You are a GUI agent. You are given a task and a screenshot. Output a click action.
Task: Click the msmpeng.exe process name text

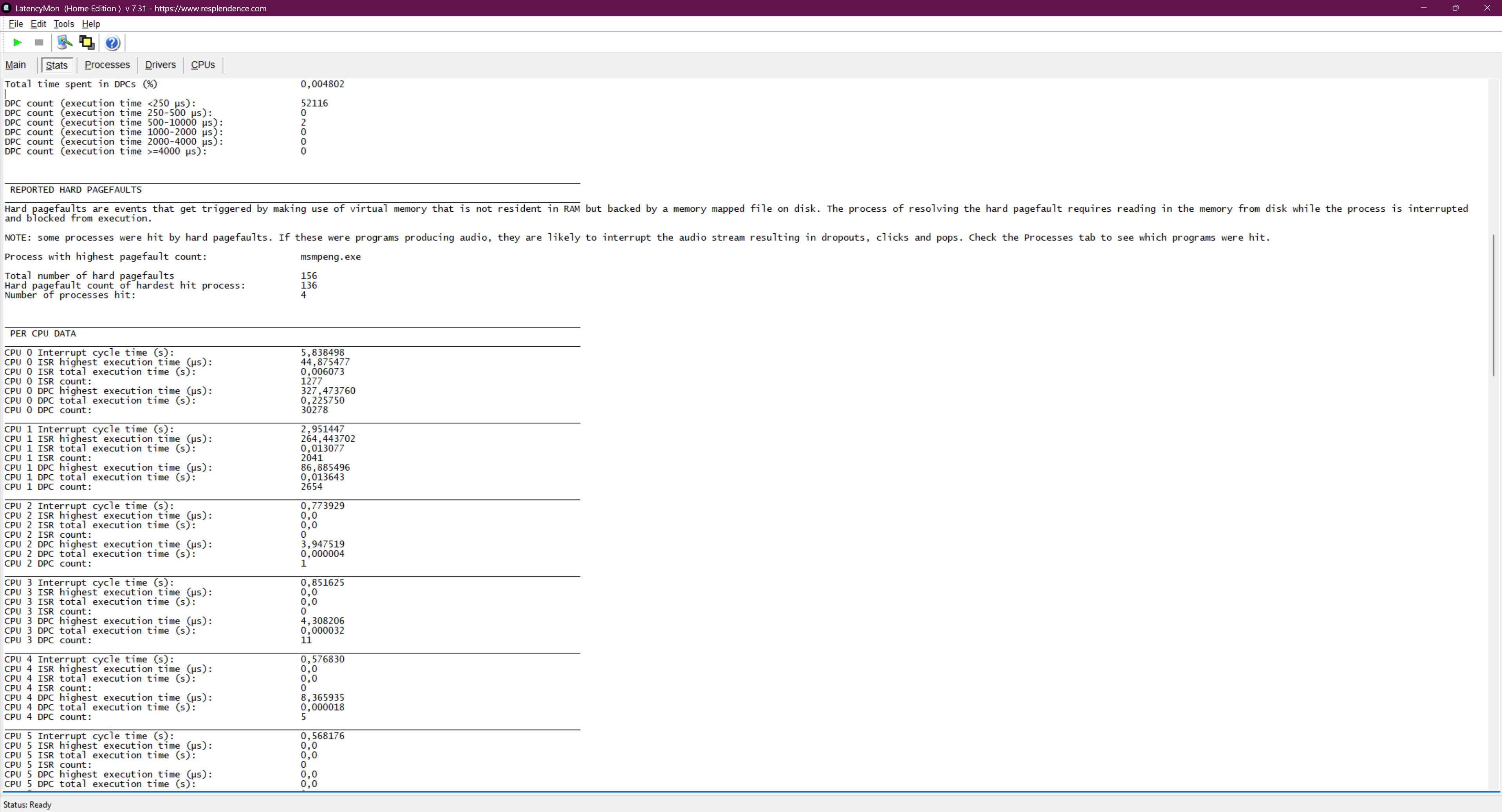pos(330,256)
